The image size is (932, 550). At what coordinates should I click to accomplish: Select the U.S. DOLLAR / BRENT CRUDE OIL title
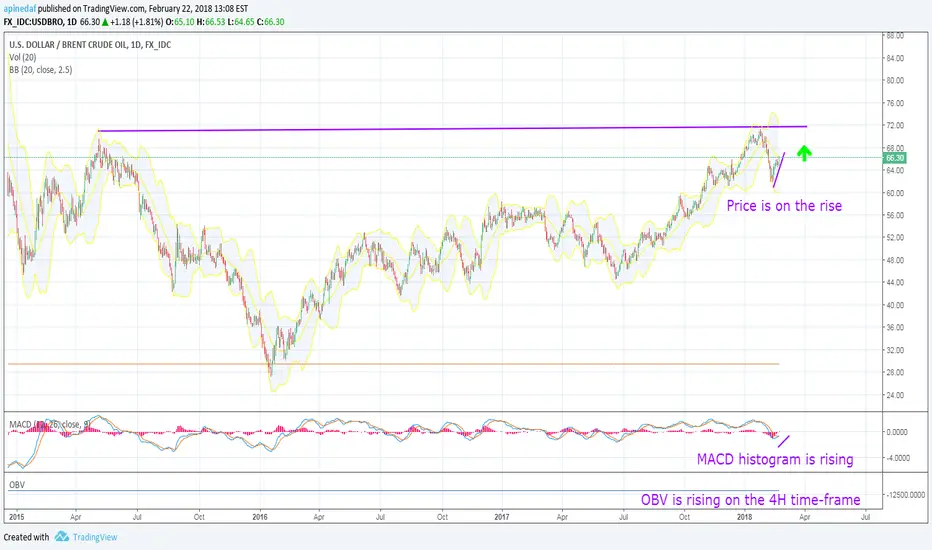click(x=90, y=45)
